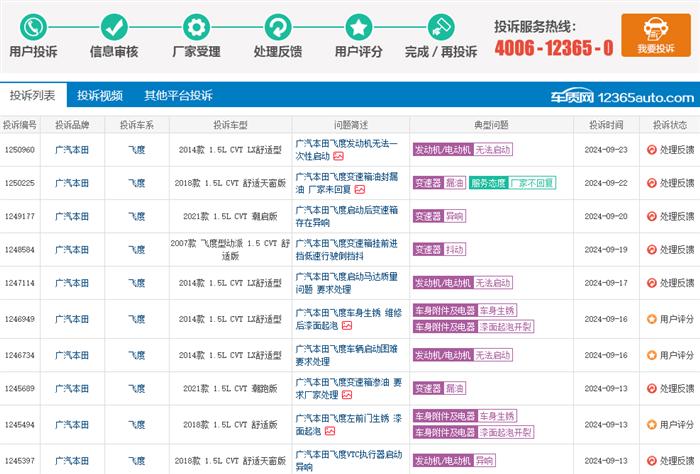Click the 用户投诉 phone step icon

[x=33, y=27]
